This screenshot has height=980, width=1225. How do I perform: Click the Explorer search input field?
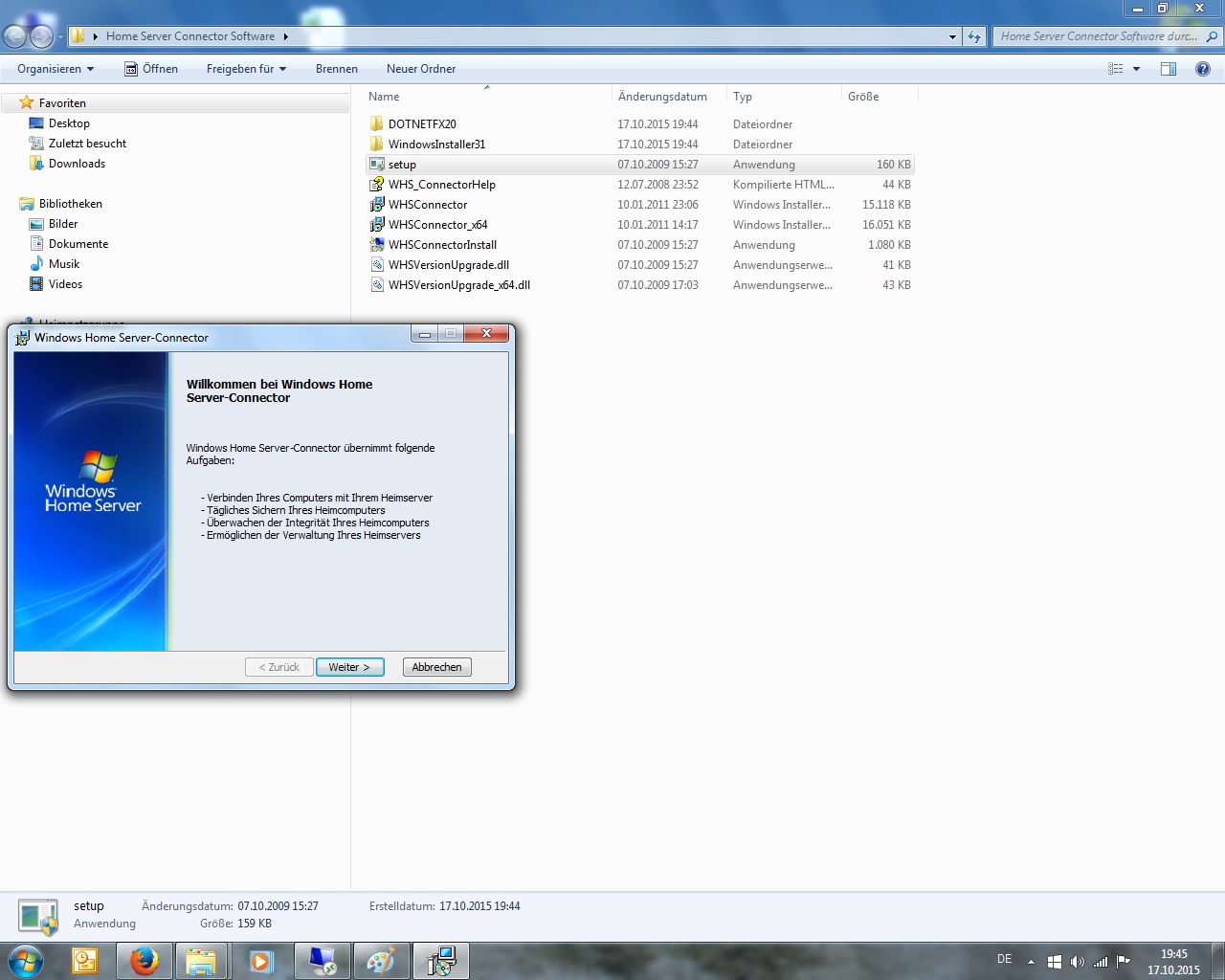click(1098, 36)
